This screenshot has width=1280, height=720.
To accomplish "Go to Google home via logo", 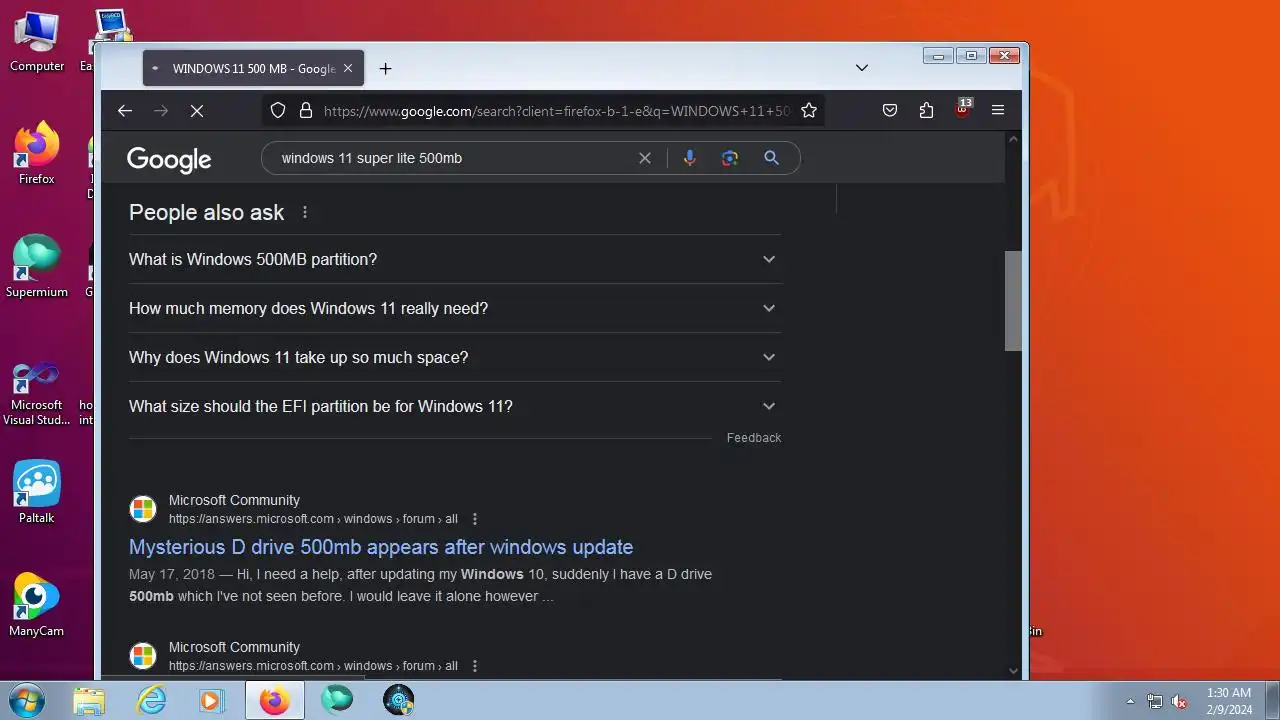I will point(169,160).
